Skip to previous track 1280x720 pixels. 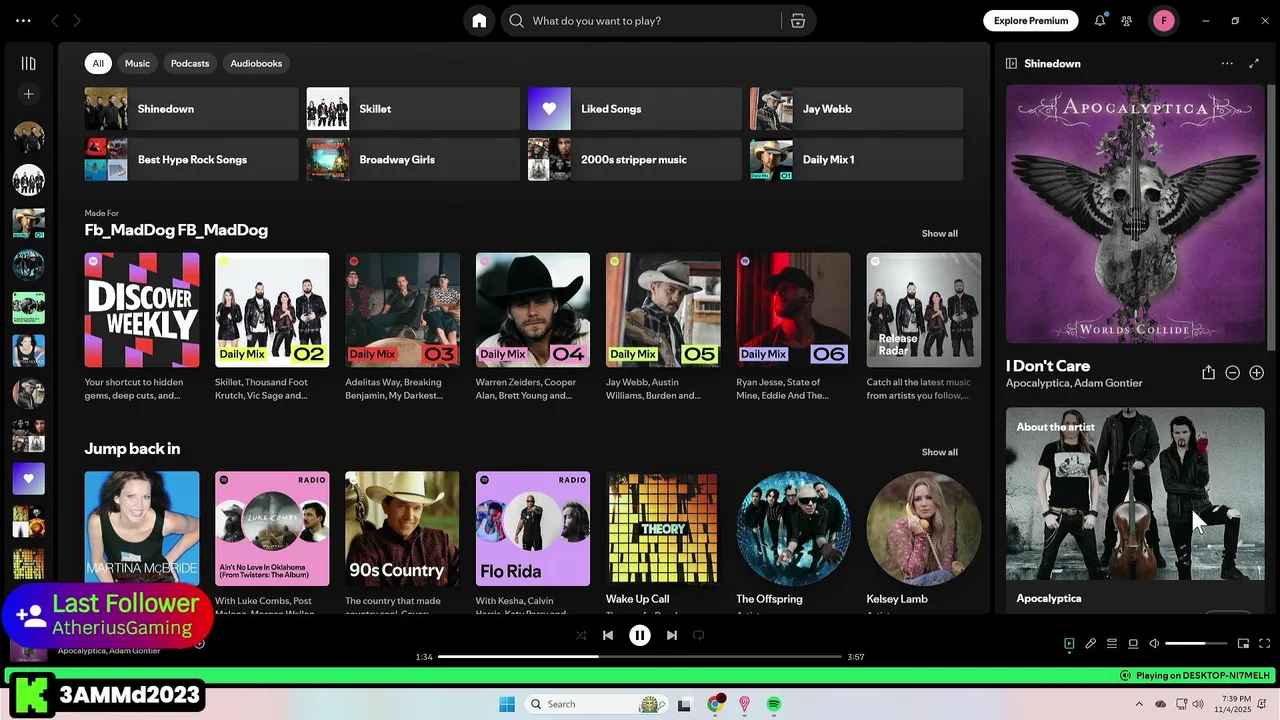point(608,635)
